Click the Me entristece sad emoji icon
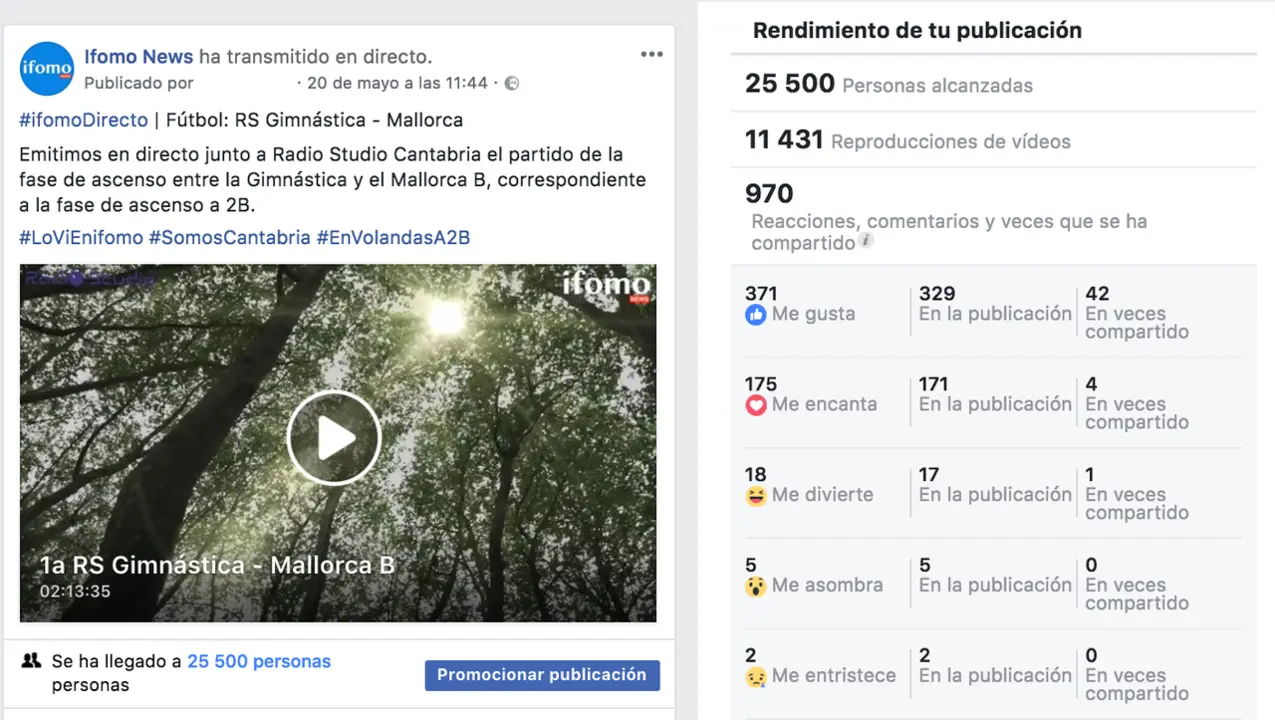 coord(756,676)
